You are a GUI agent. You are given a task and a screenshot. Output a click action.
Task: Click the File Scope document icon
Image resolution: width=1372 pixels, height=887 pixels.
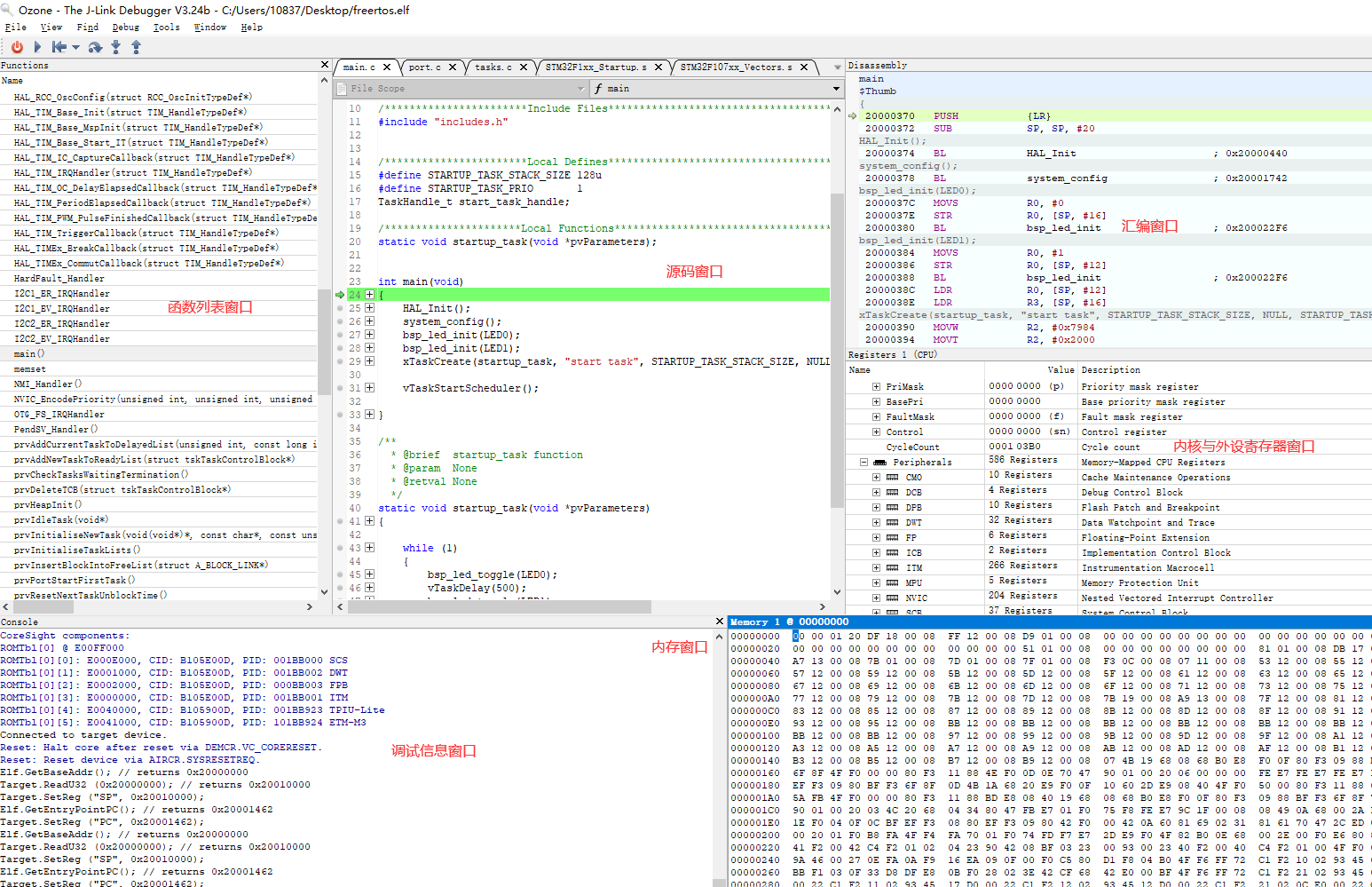tap(343, 89)
